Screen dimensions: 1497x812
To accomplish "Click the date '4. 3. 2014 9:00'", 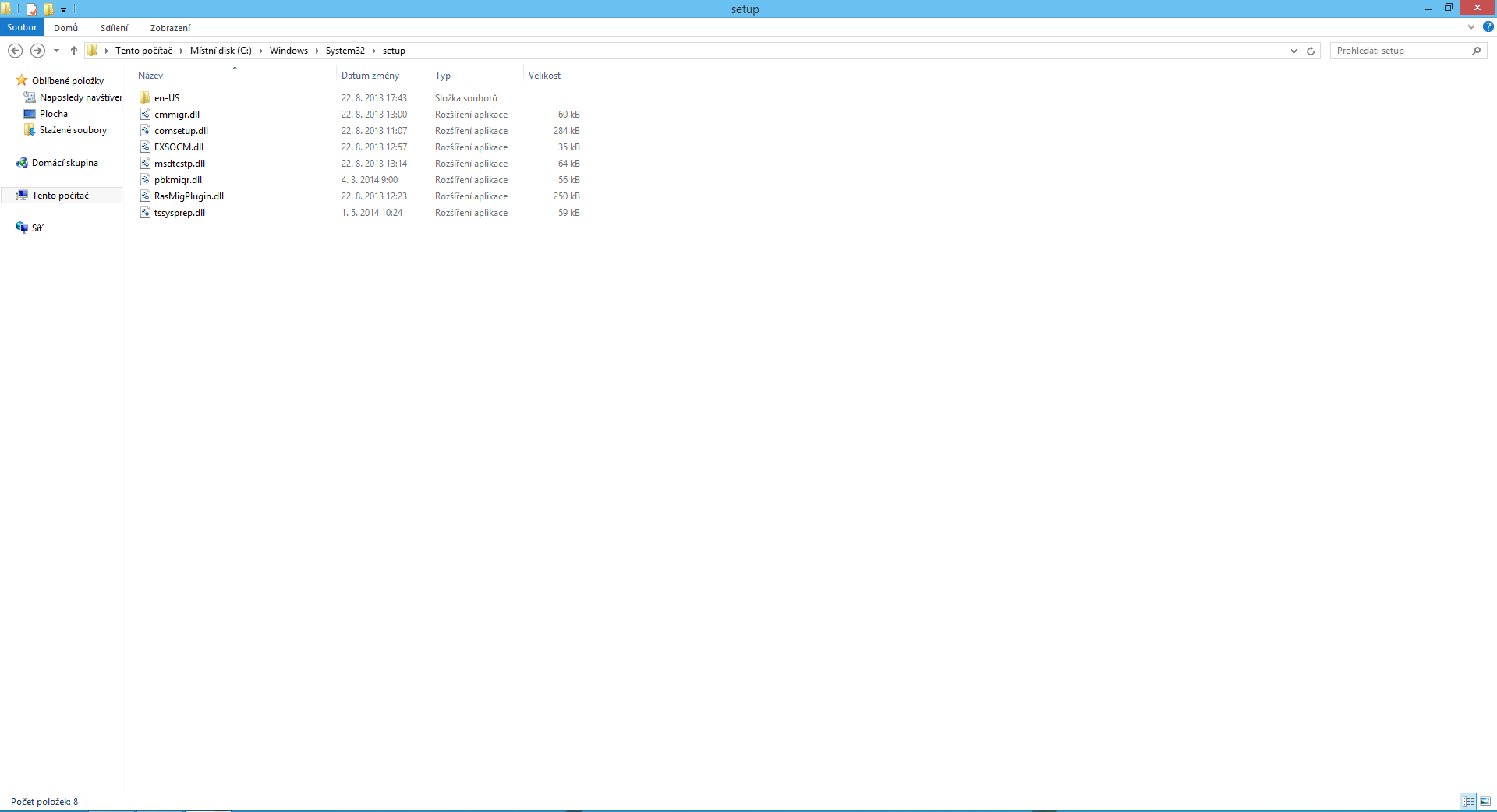I will pyautogui.click(x=370, y=180).
